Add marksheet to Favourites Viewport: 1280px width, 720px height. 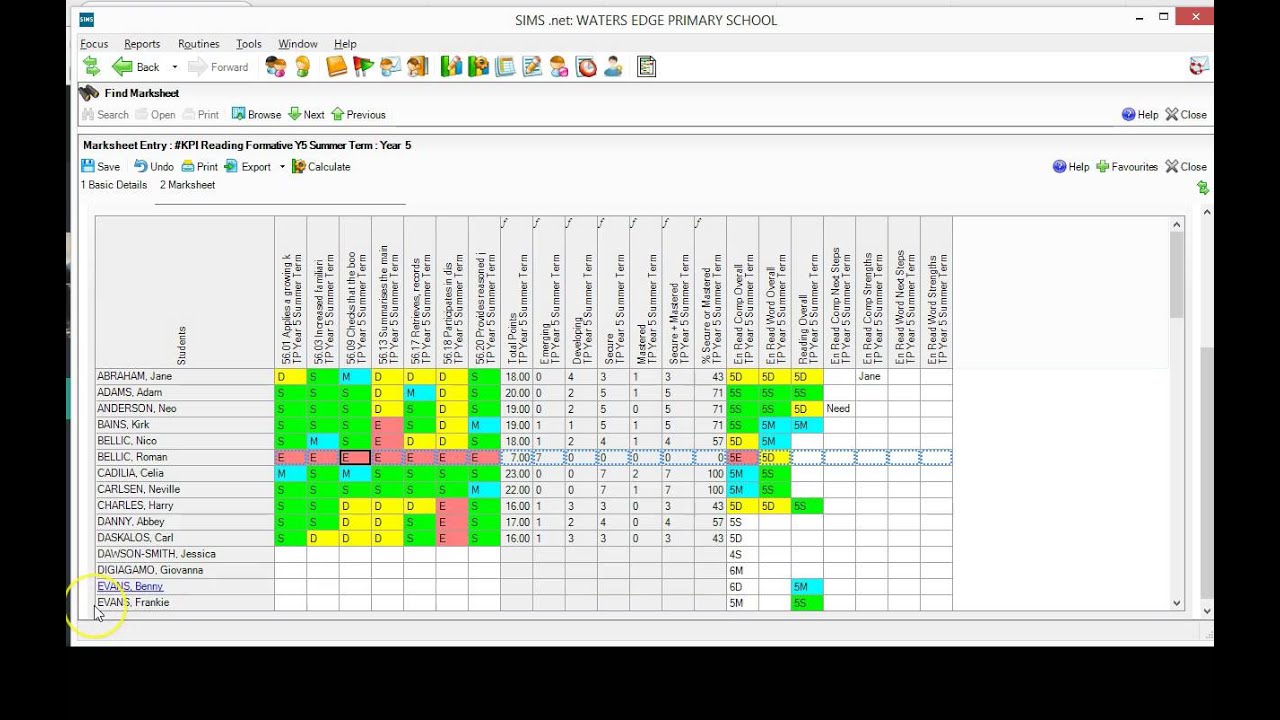pyautogui.click(x=1127, y=167)
